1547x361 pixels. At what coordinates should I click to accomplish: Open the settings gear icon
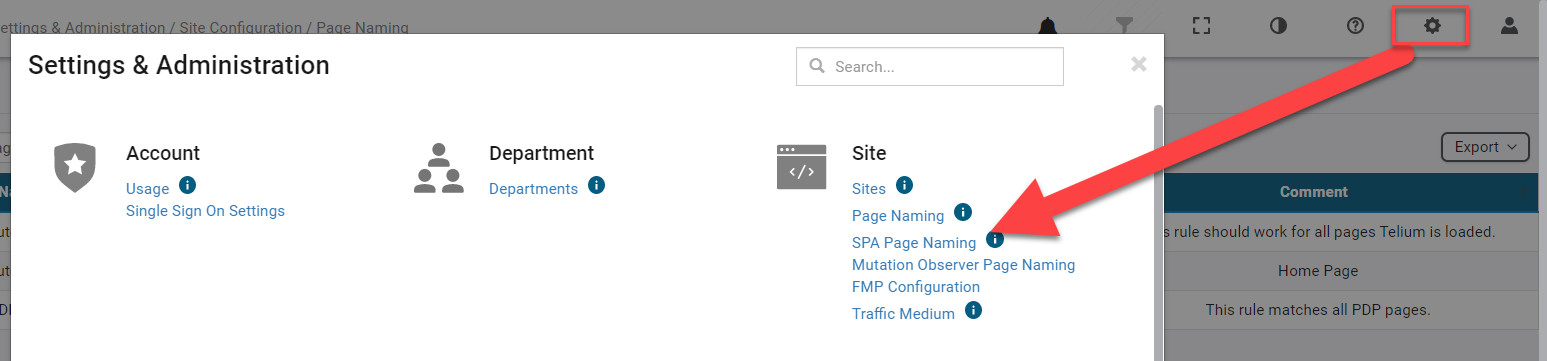click(x=1432, y=26)
